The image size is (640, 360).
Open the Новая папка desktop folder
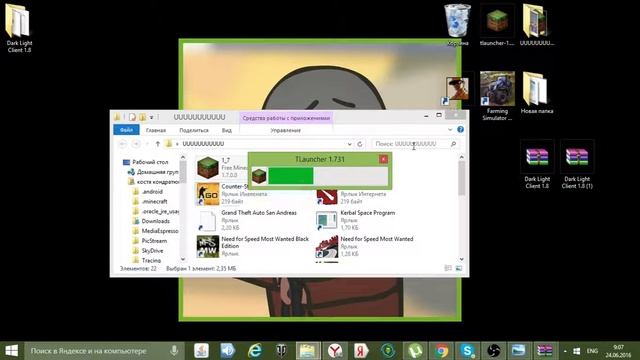point(536,93)
